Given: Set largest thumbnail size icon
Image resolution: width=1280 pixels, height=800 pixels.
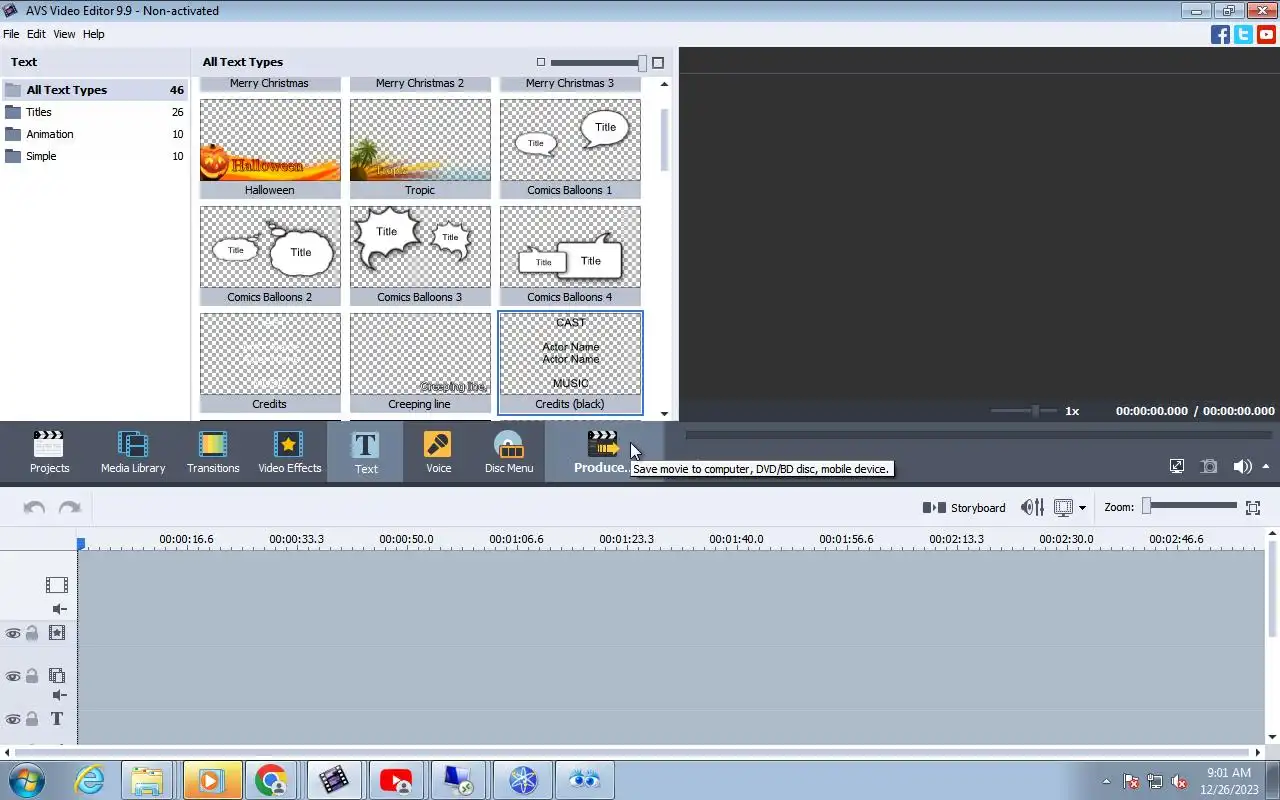Looking at the screenshot, I should 658,62.
